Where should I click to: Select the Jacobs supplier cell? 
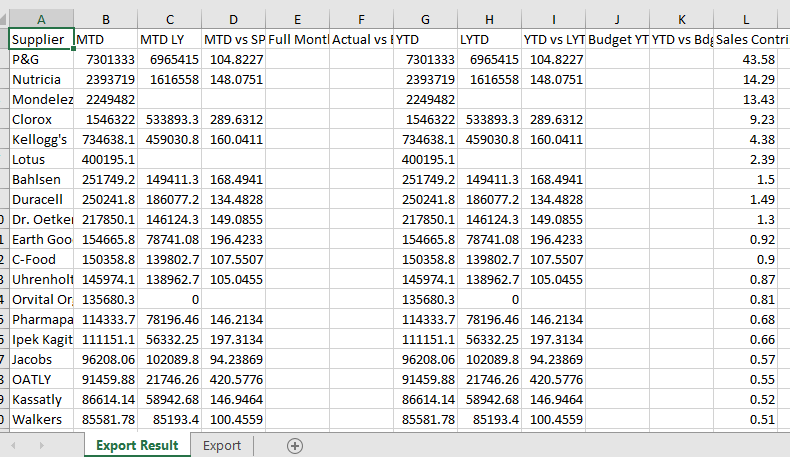point(41,359)
